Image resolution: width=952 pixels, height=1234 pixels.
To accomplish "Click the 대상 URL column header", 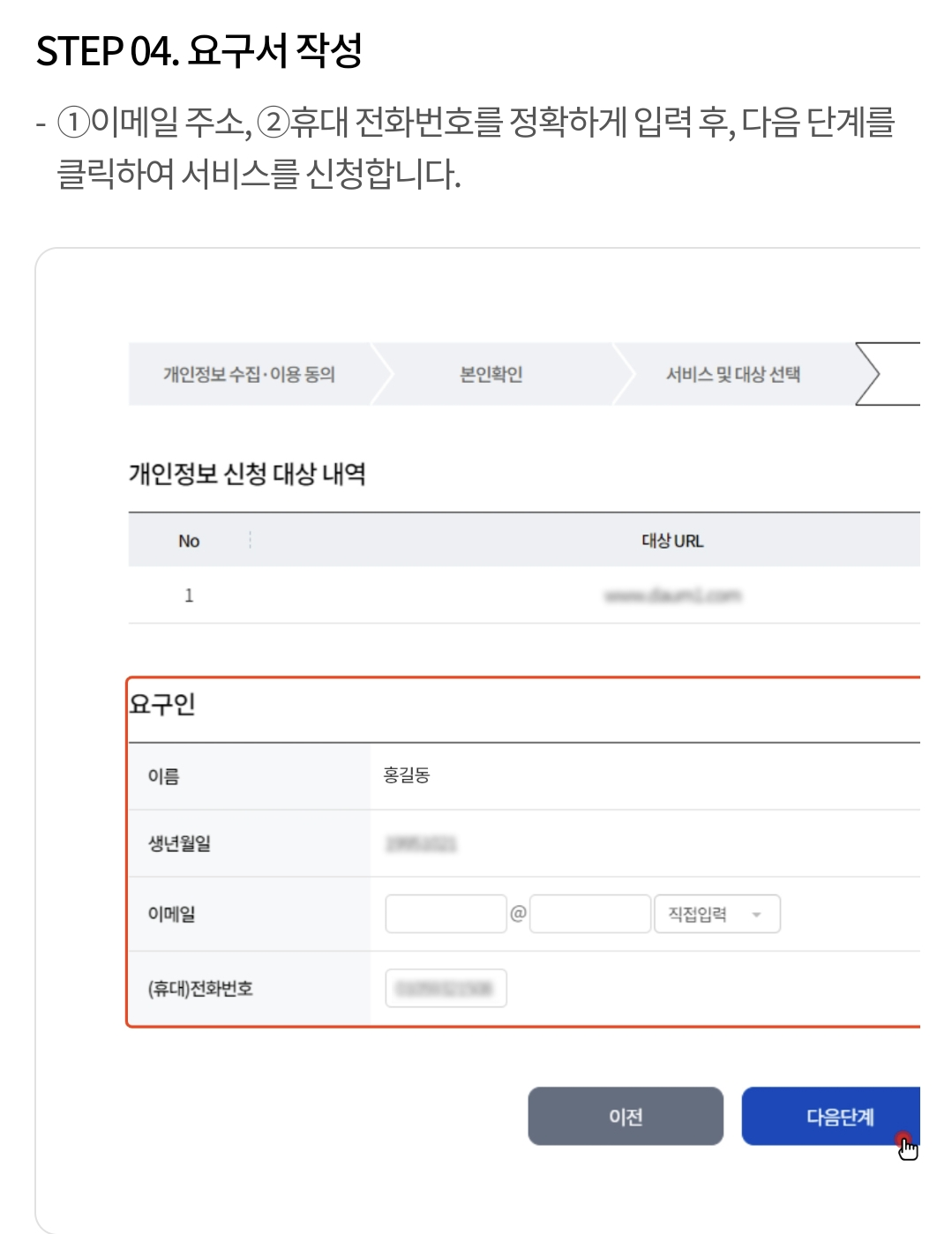I will coord(674,540).
